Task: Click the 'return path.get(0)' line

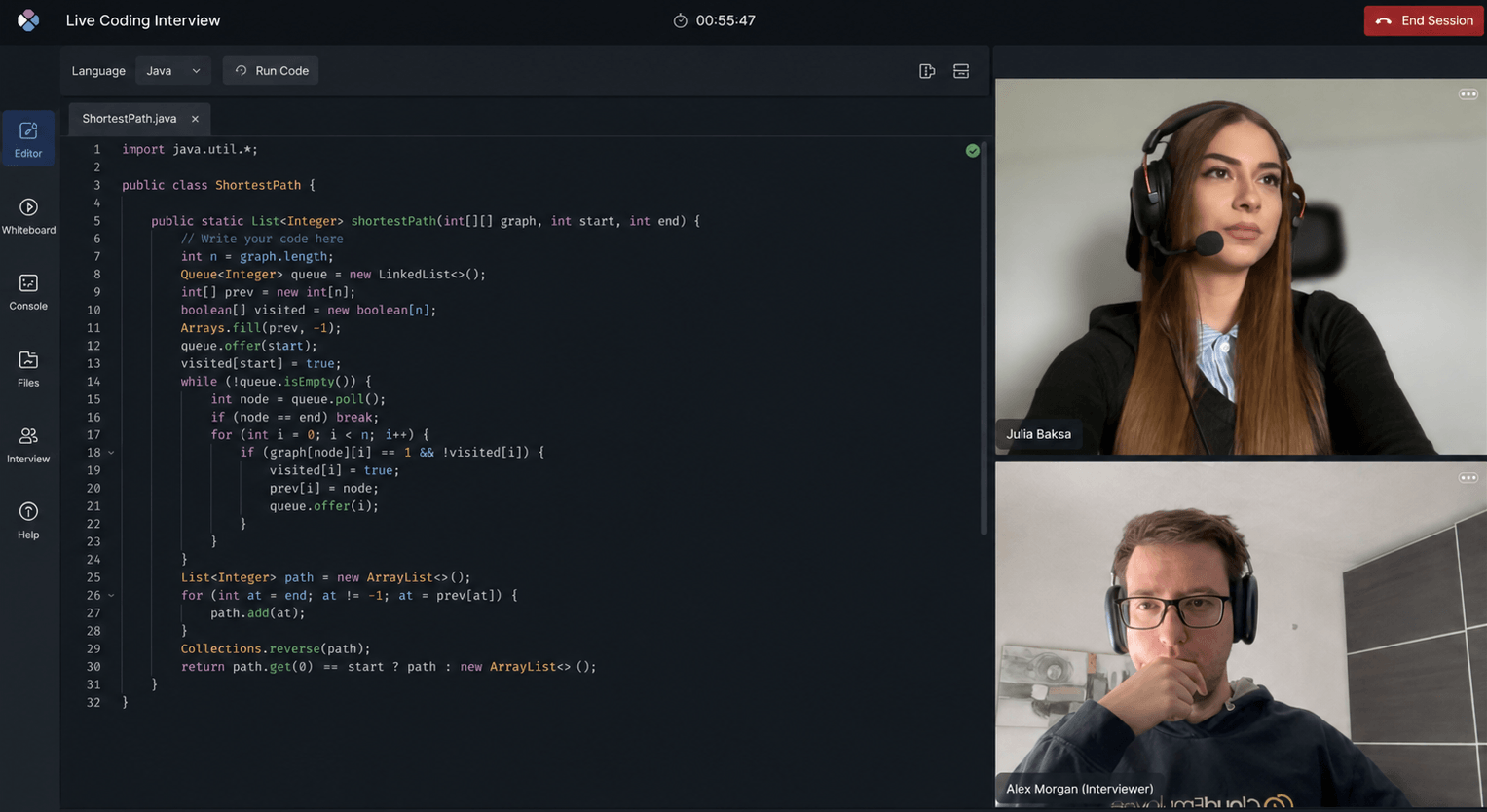Action: point(389,667)
